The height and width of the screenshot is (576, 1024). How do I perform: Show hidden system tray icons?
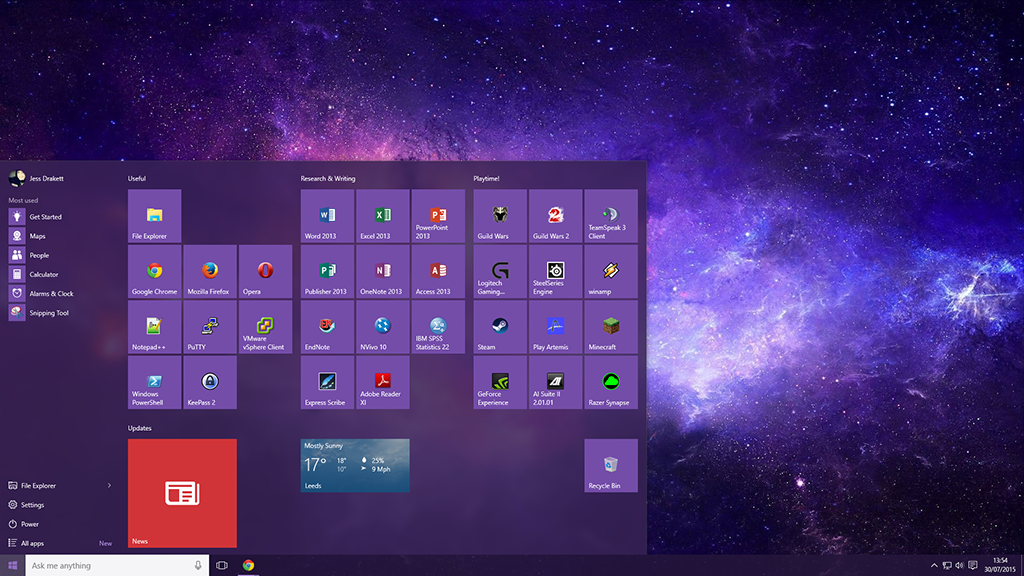934,566
